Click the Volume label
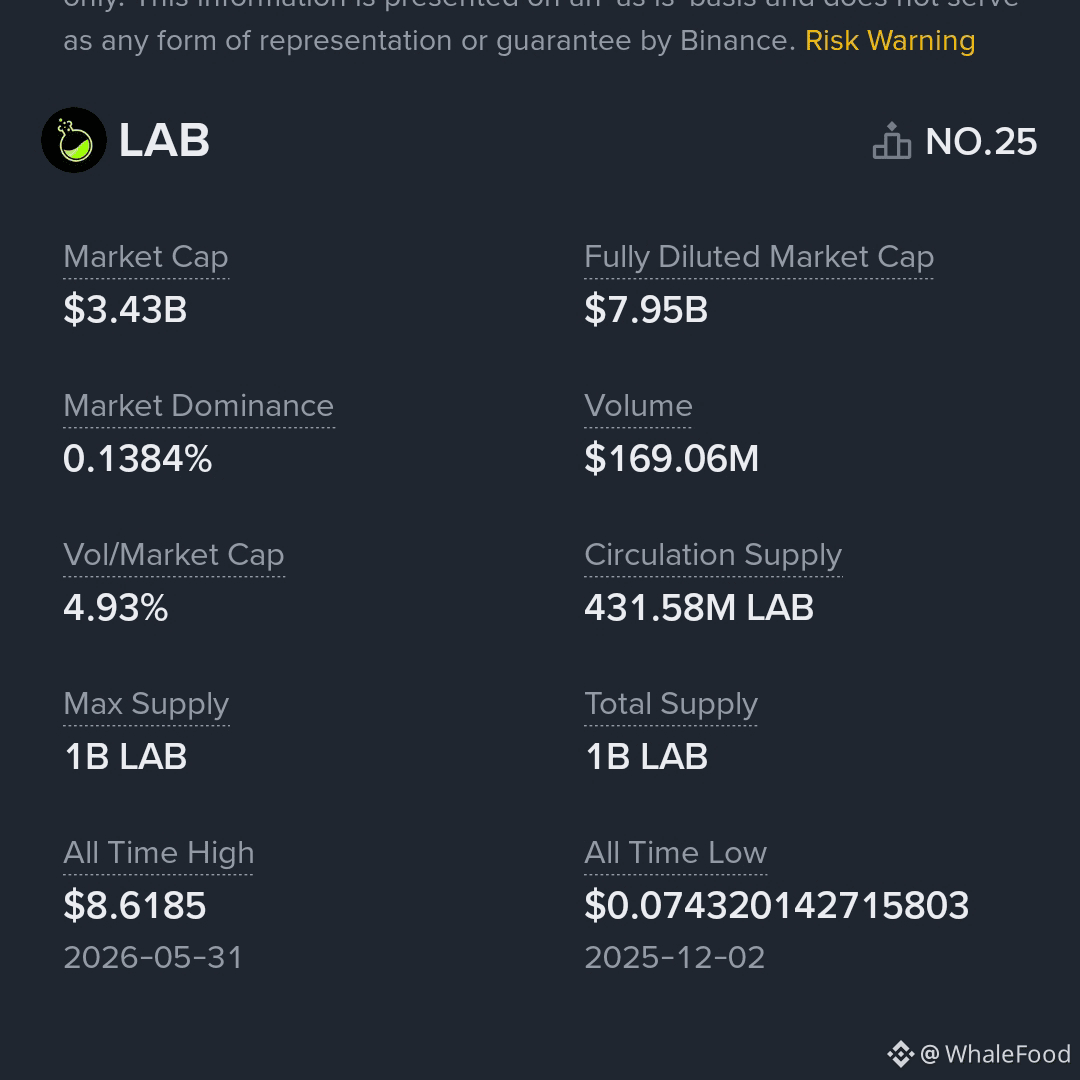Screen dimensions: 1080x1080 click(x=638, y=406)
